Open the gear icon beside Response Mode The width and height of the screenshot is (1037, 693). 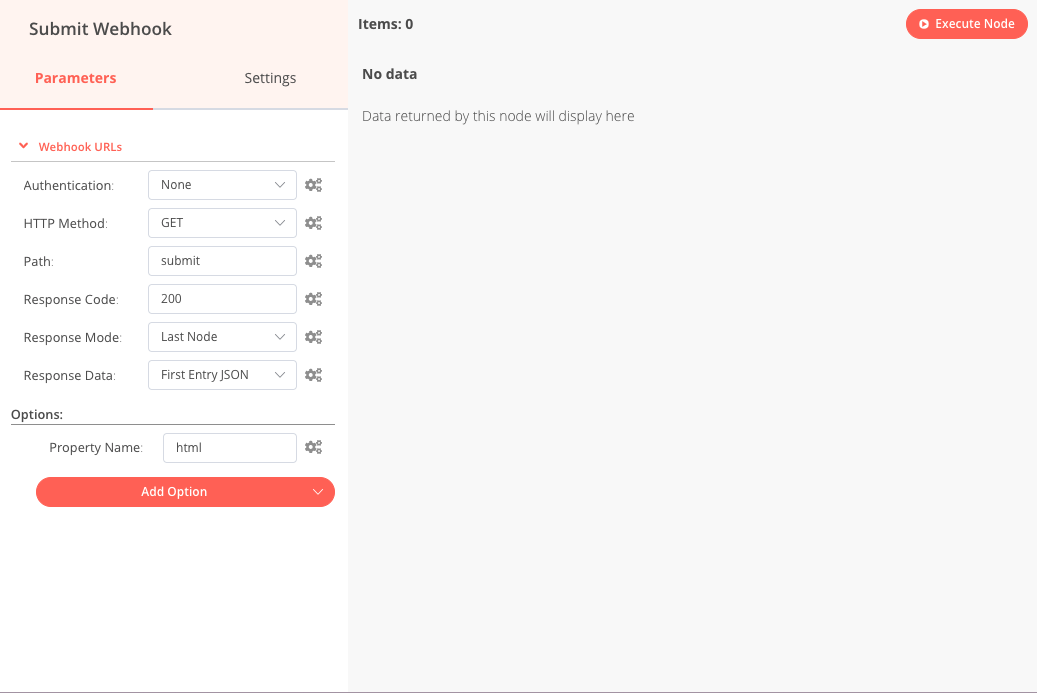[313, 336]
